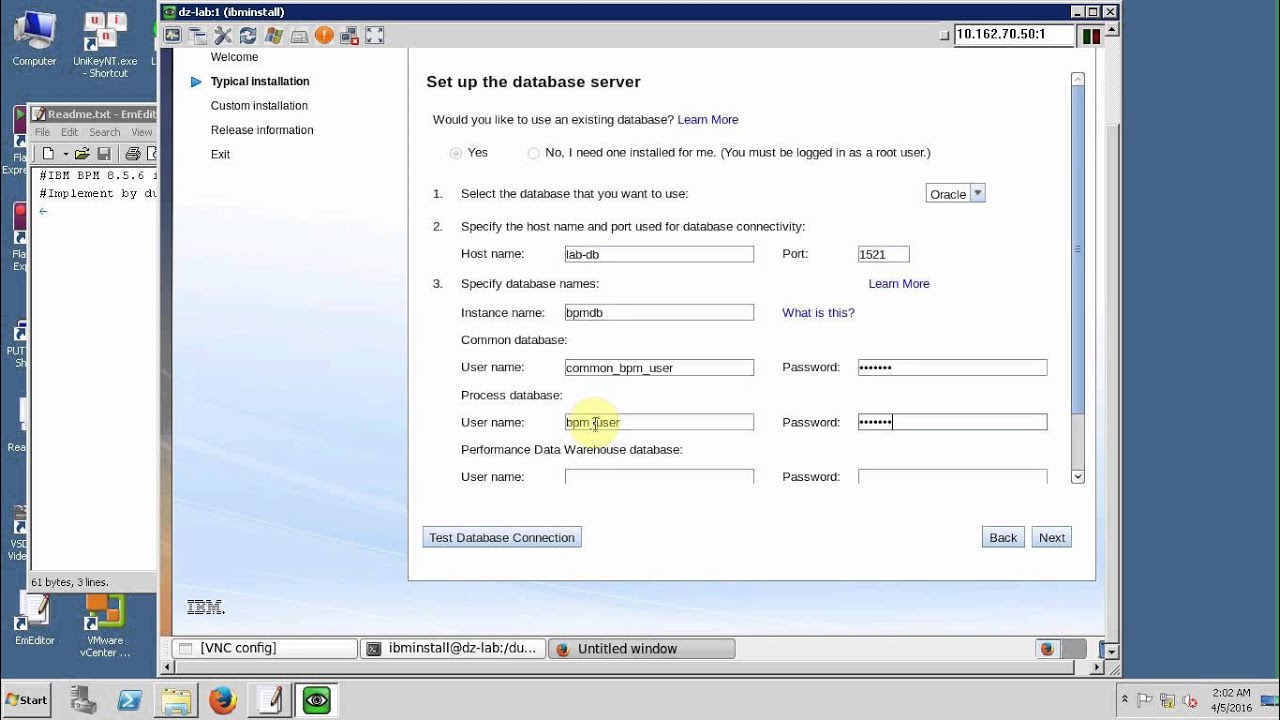Click the Save icon in EmEditor
Image resolution: width=1280 pixels, height=720 pixels.
[103, 154]
